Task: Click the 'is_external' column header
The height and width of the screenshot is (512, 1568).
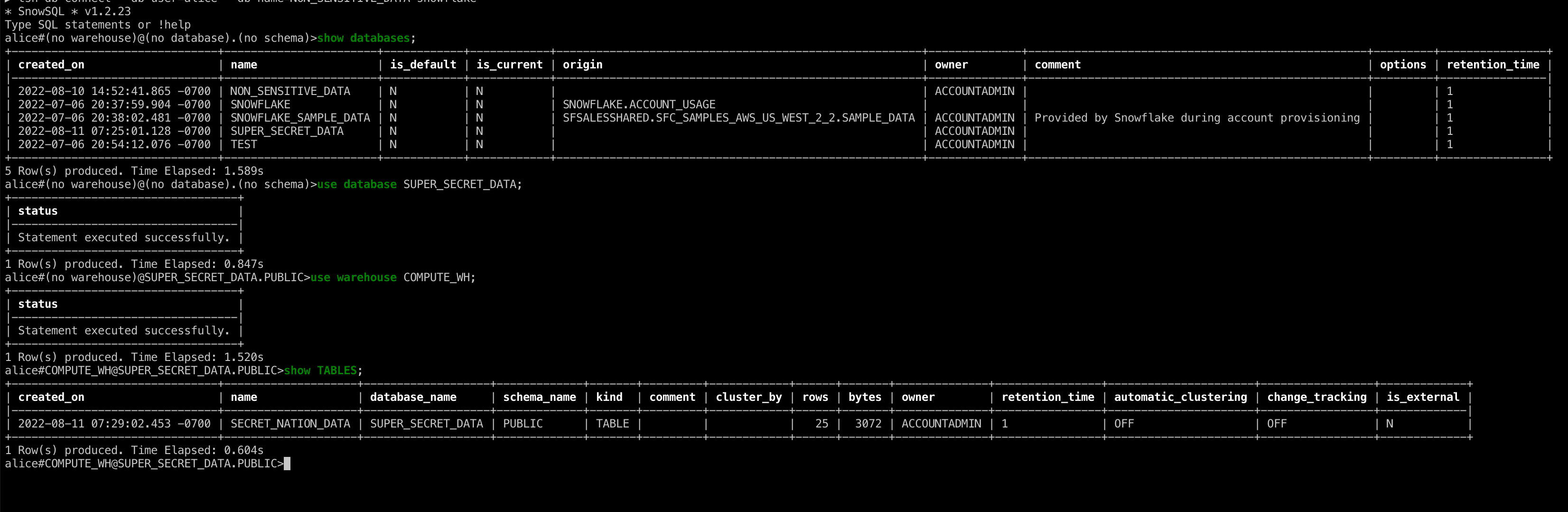Action: click(1422, 398)
